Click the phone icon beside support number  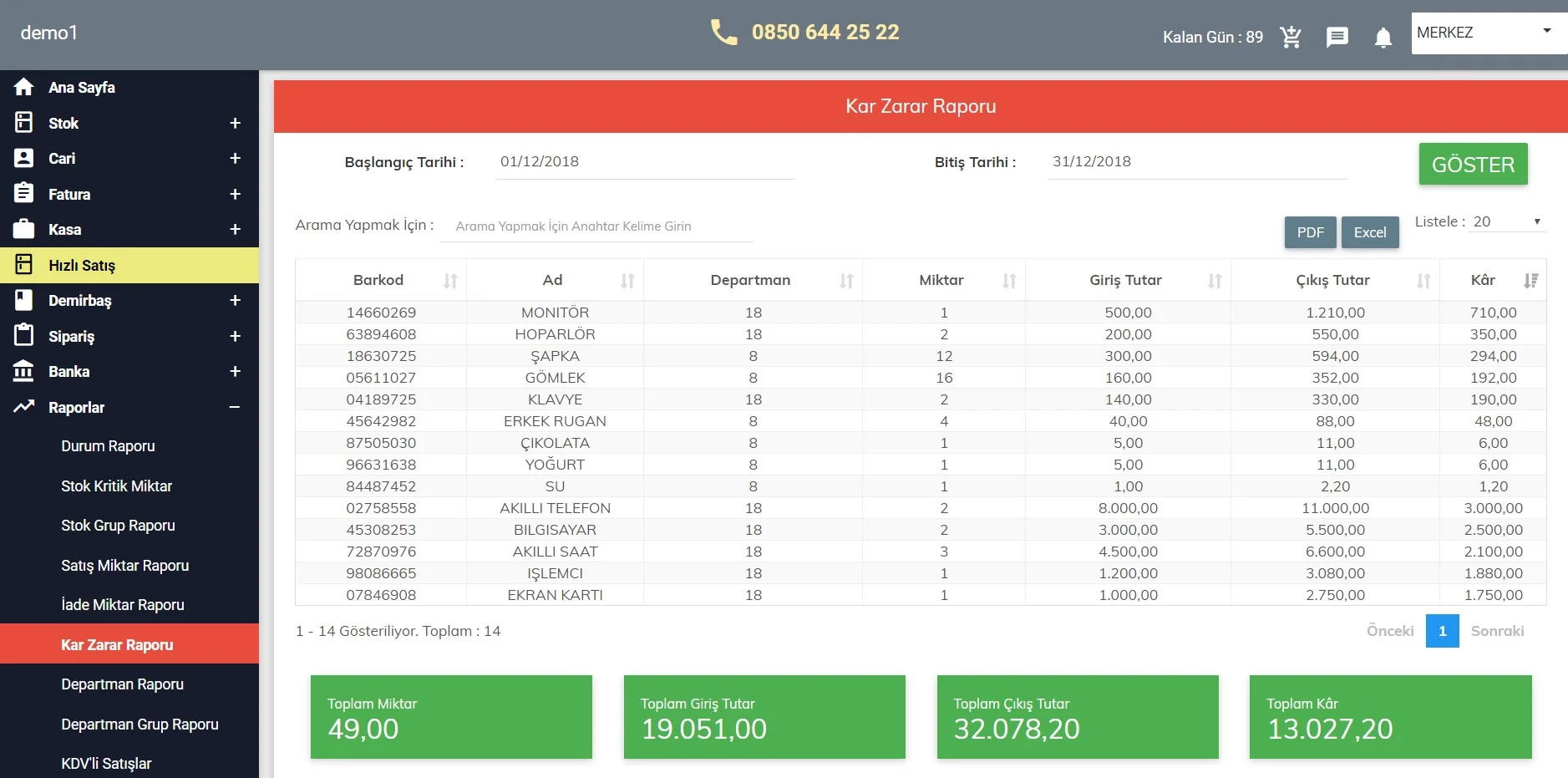[723, 33]
